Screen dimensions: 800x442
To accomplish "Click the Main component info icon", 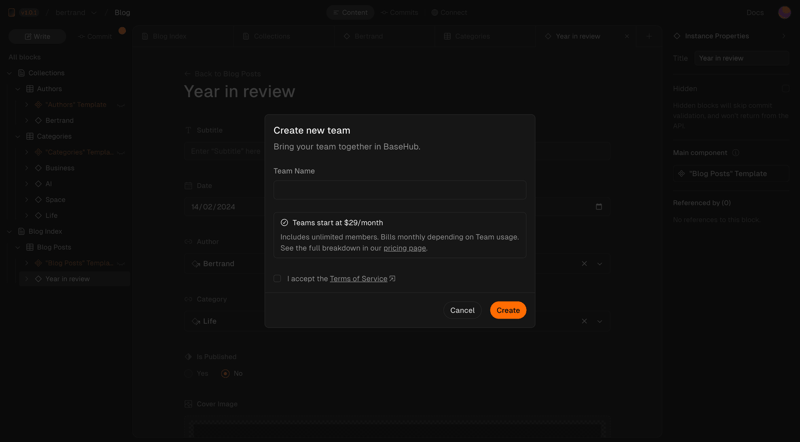I will point(735,153).
